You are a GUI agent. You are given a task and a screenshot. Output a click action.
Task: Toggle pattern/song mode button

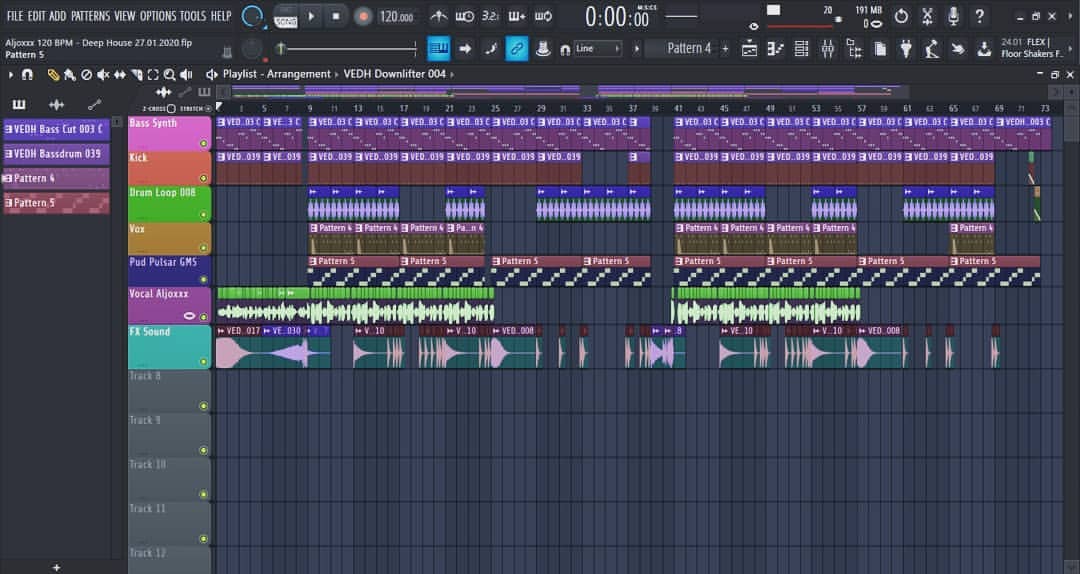click(284, 16)
